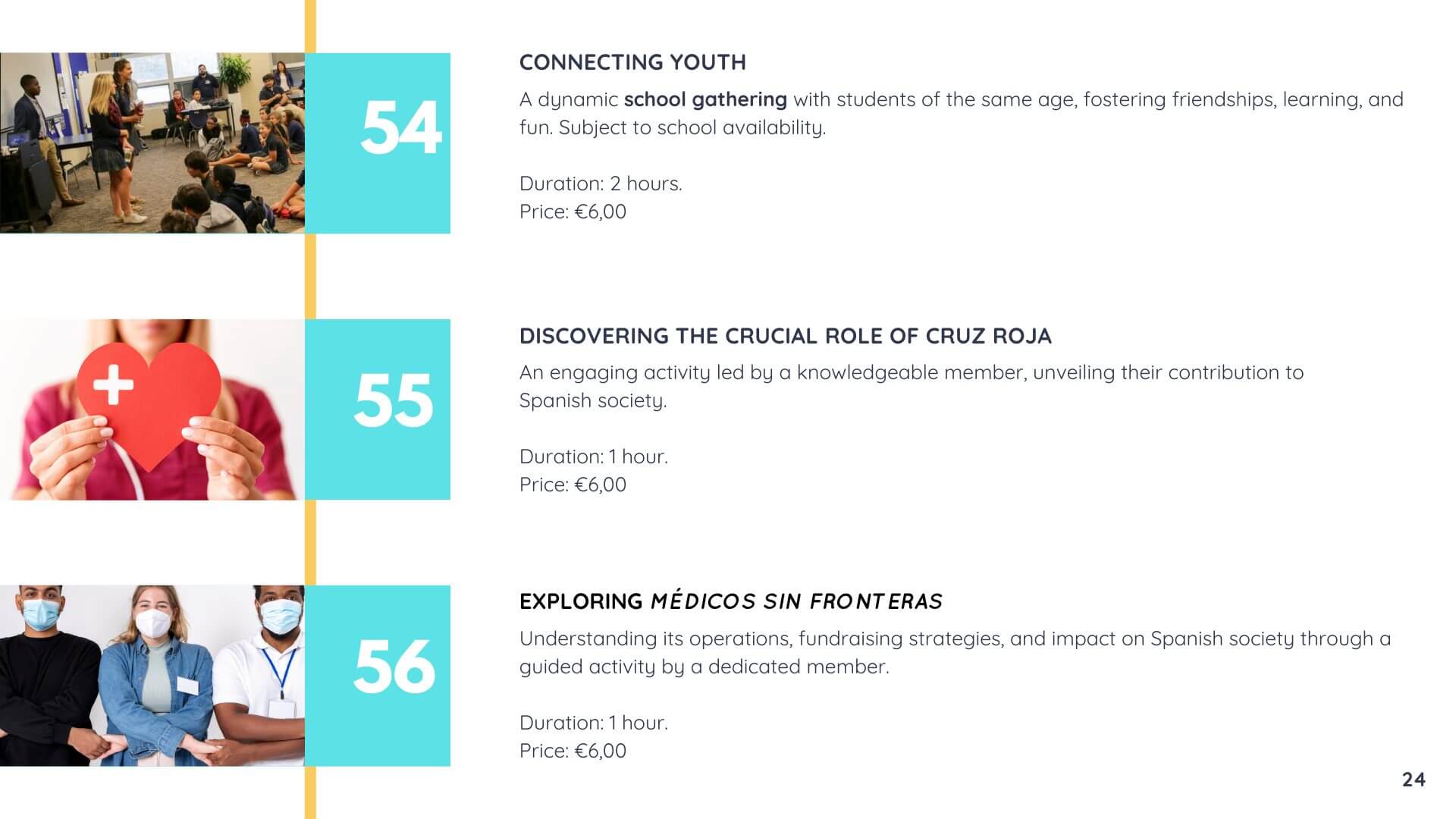Screen dimensions: 1456x819
Task: Click the turquoise number 55 tile
Action: click(x=378, y=409)
